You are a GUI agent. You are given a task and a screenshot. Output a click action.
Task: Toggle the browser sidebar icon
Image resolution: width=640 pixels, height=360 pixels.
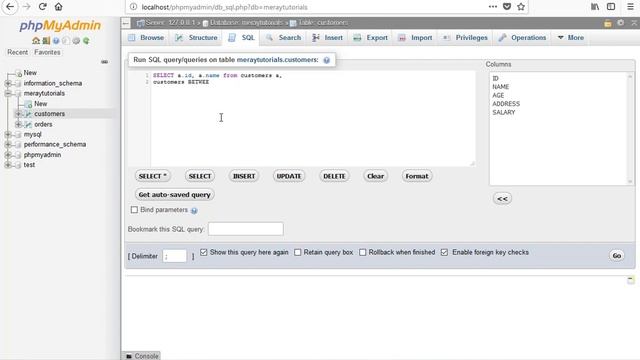tap(611, 7)
